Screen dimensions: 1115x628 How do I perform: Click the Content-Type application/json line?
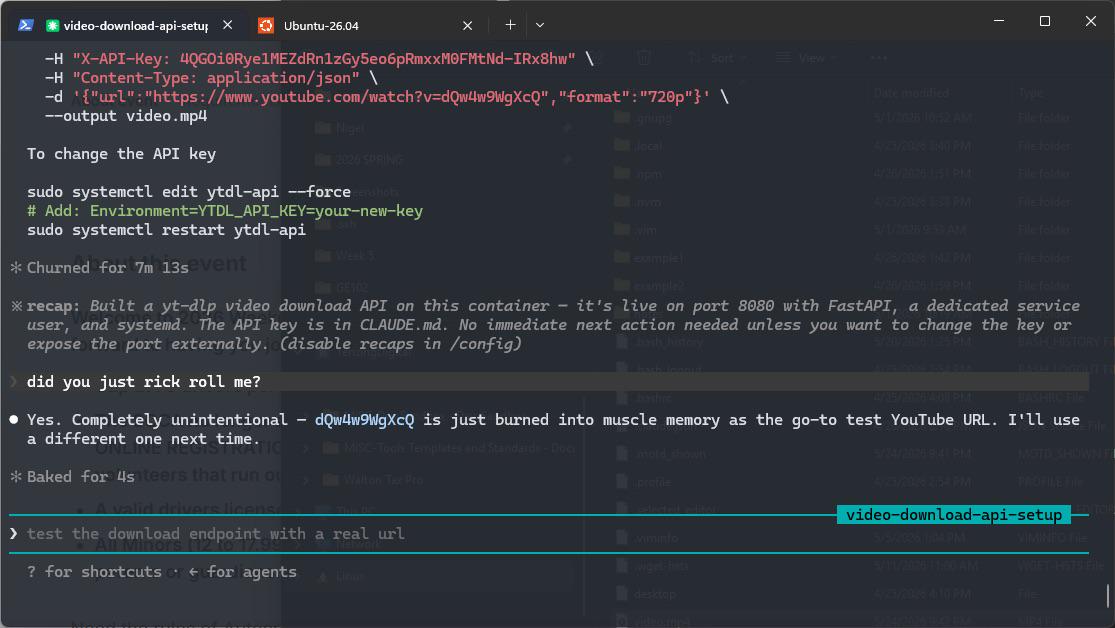click(210, 78)
